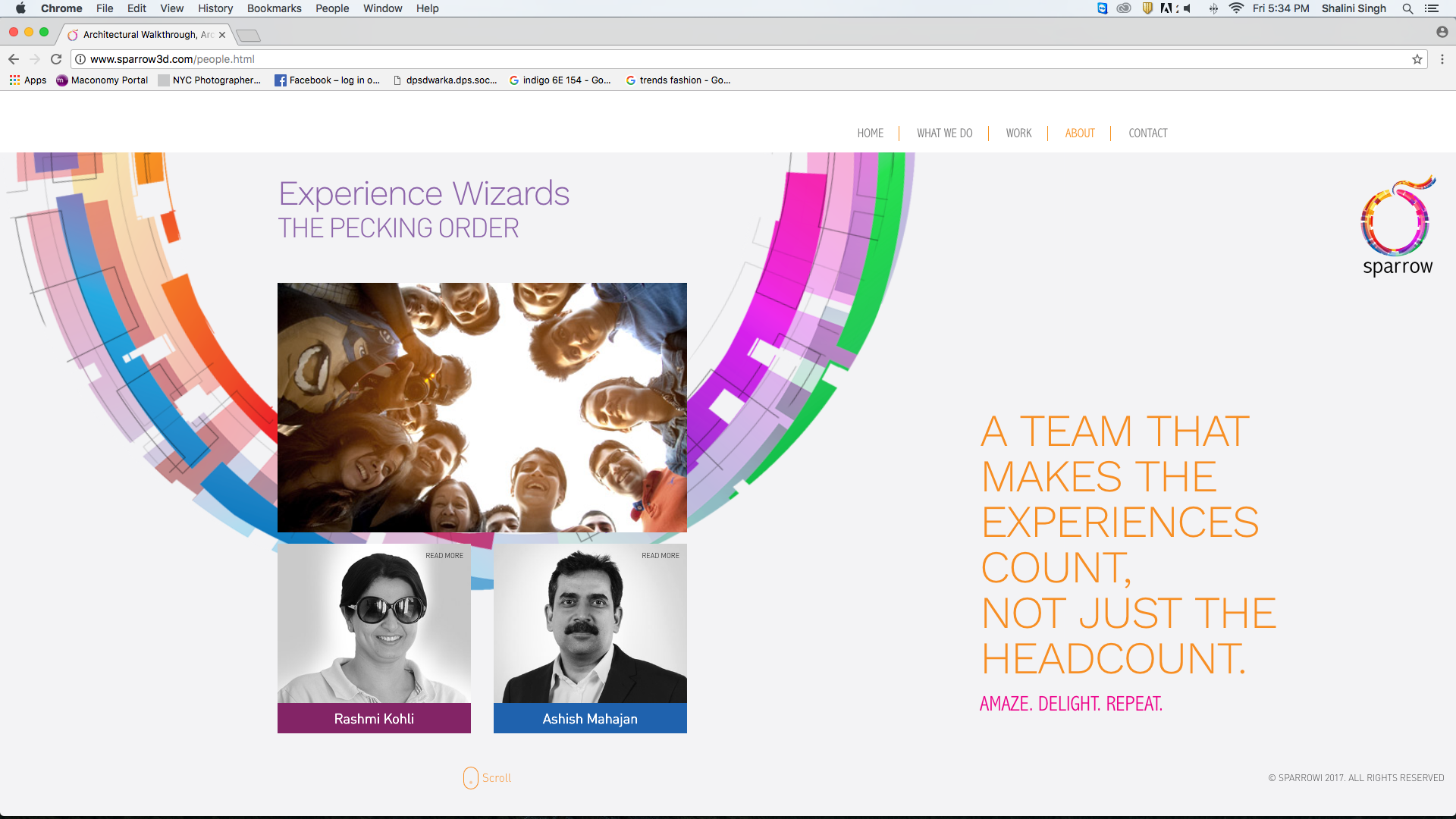Open the Bookmarks menu
The width and height of the screenshot is (1456, 819).
coord(274,8)
